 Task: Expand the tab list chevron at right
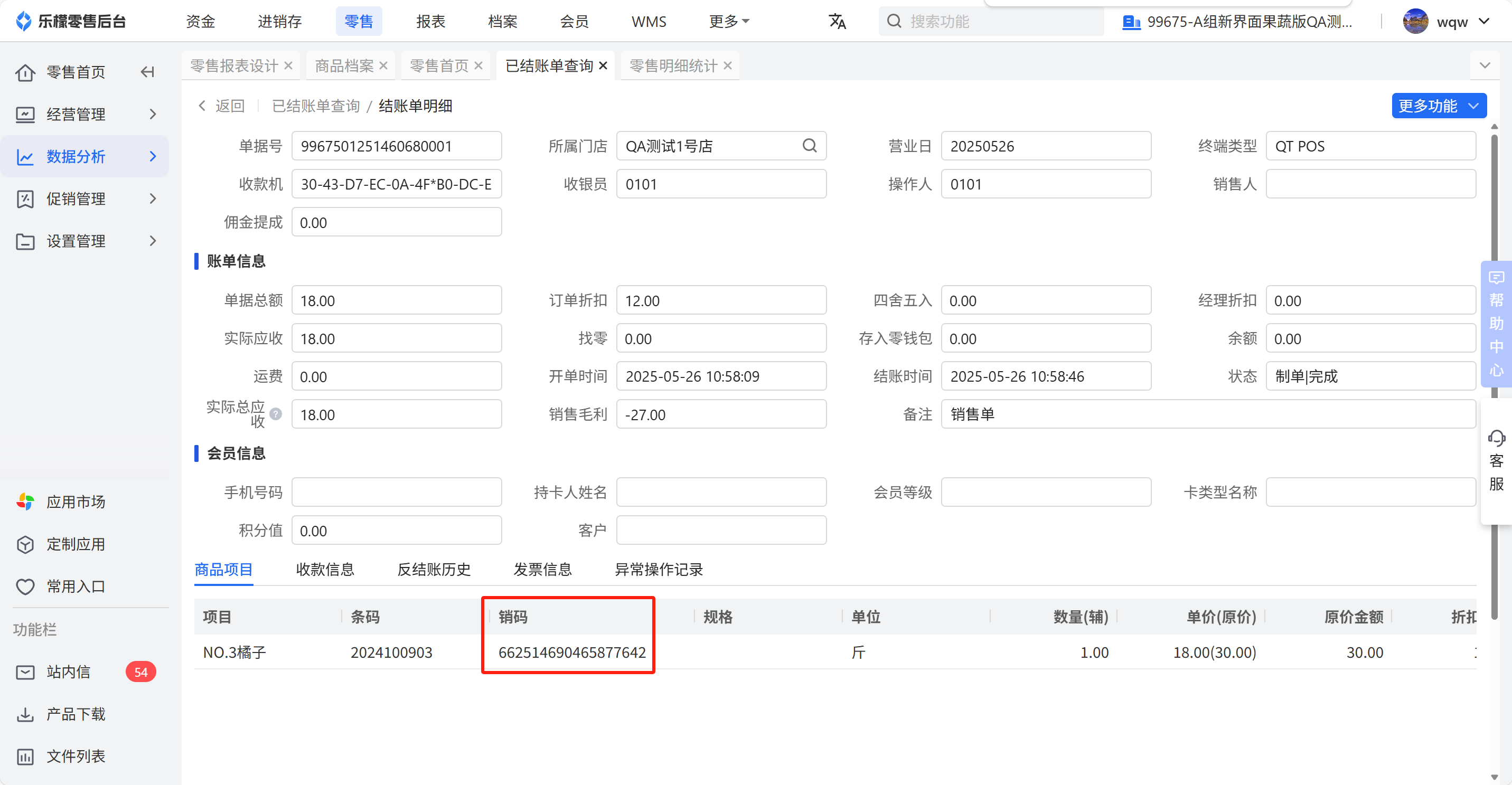pyautogui.click(x=1485, y=65)
